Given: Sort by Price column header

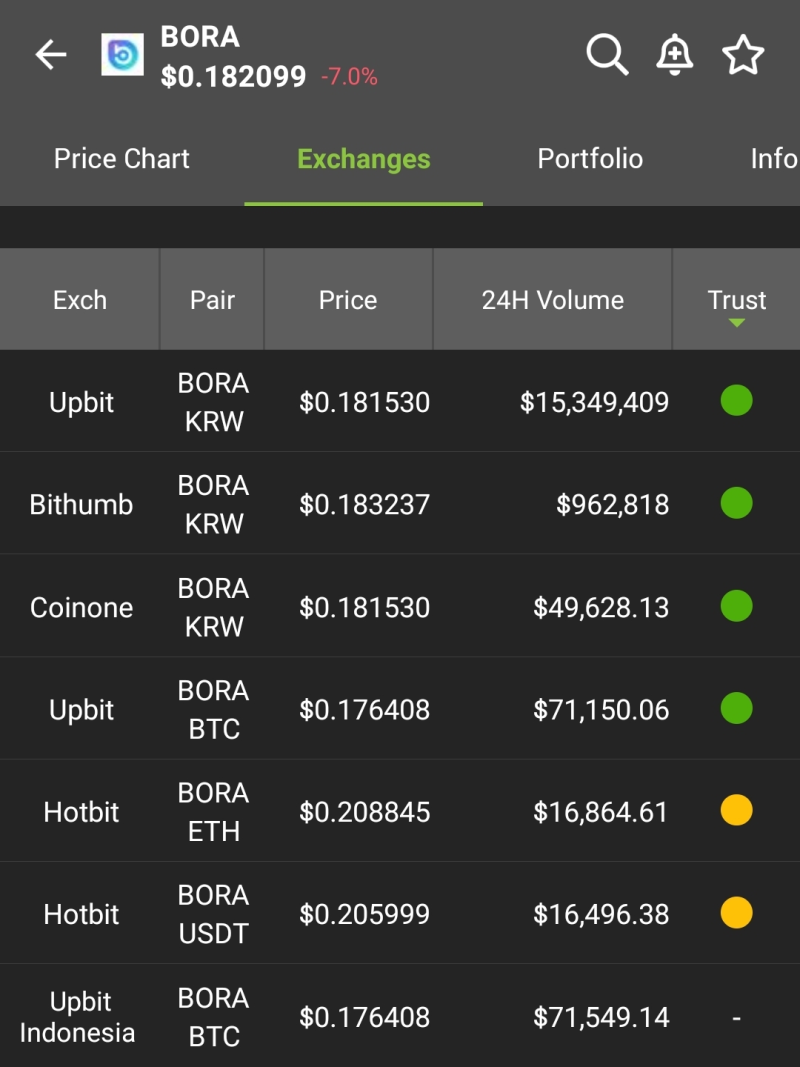Looking at the screenshot, I should (348, 300).
